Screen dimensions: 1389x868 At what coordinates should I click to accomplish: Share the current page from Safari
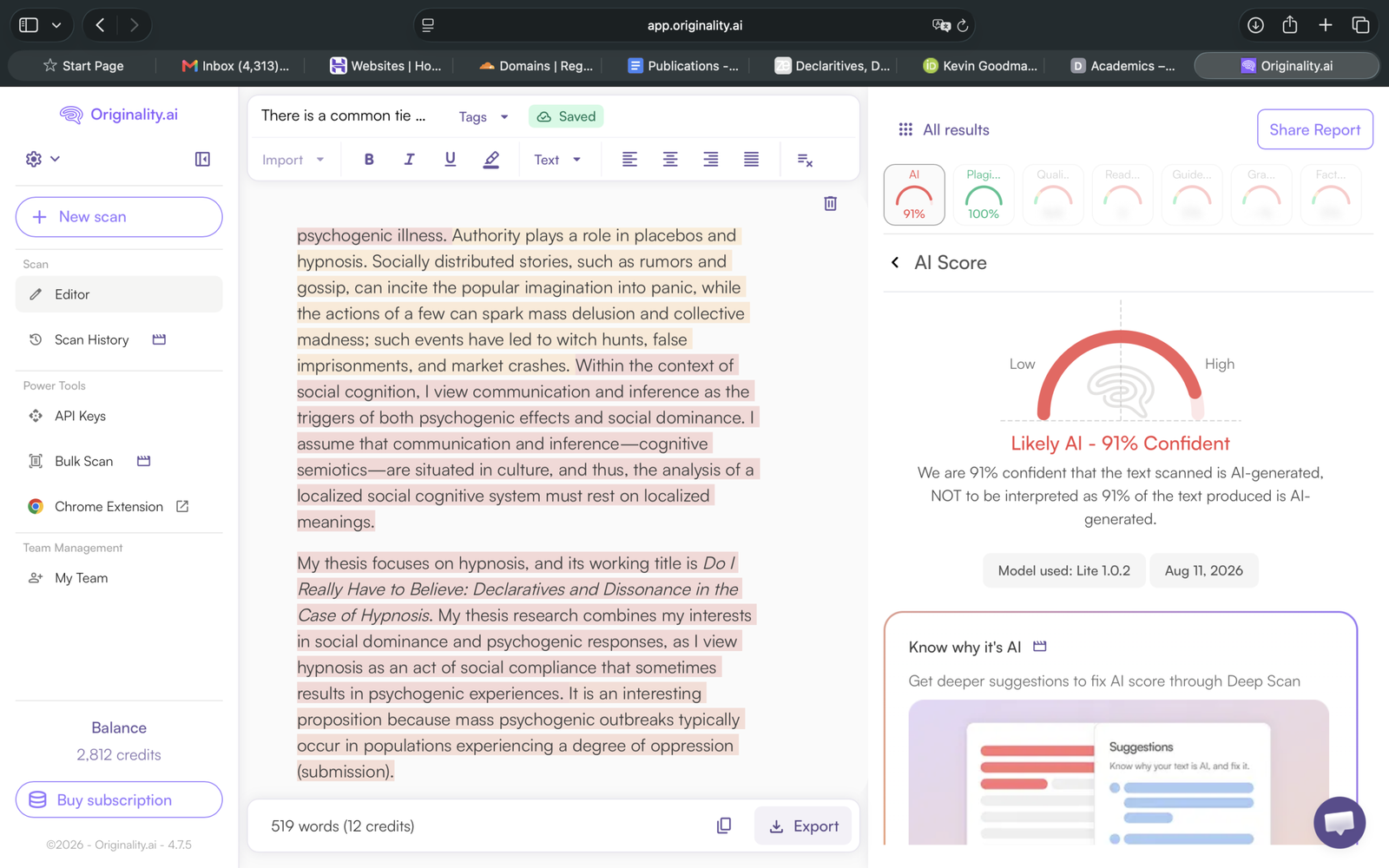[x=1290, y=24]
